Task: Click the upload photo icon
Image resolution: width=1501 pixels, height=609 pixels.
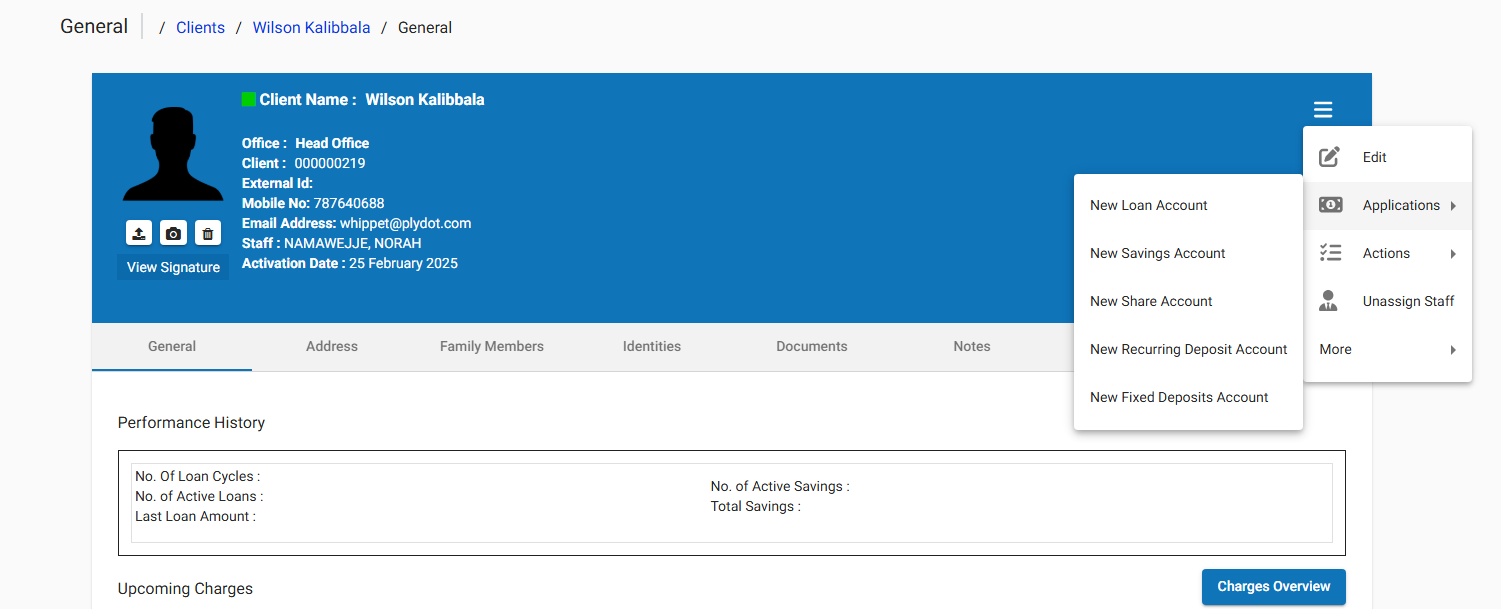Action: tap(138, 232)
